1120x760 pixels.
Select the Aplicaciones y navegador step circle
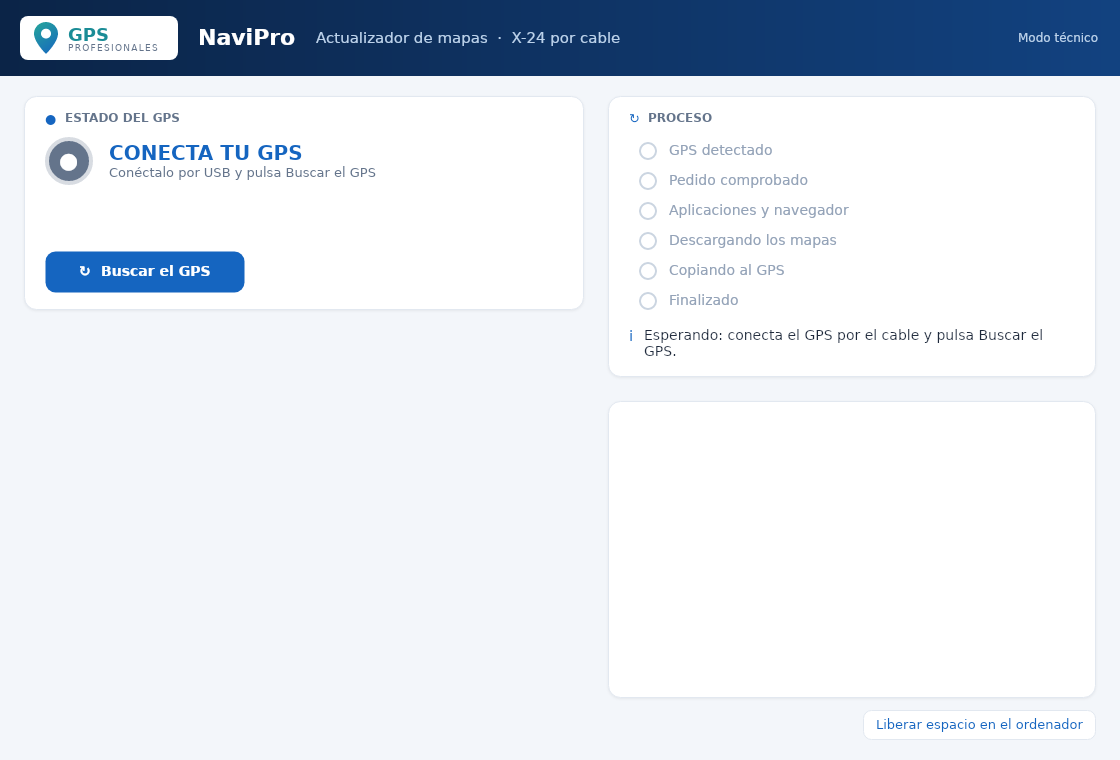(648, 211)
